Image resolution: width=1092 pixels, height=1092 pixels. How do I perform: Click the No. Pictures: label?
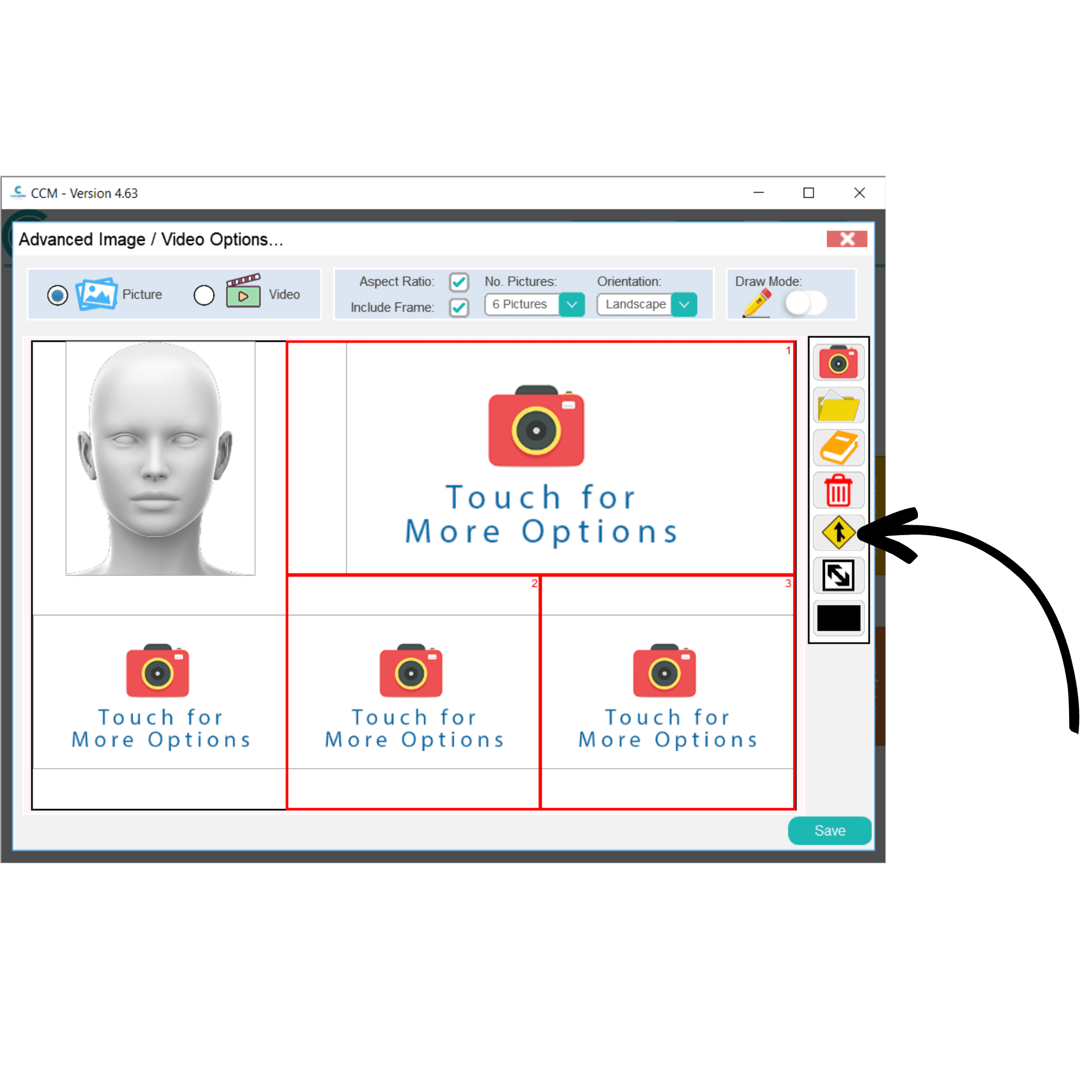520,282
